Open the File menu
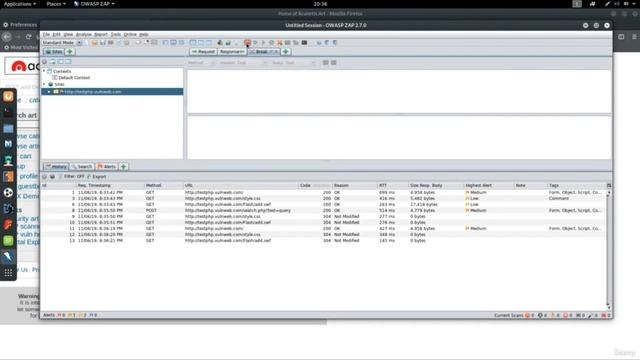This screenshot has height=360, width=640. (x=46, y=34)
